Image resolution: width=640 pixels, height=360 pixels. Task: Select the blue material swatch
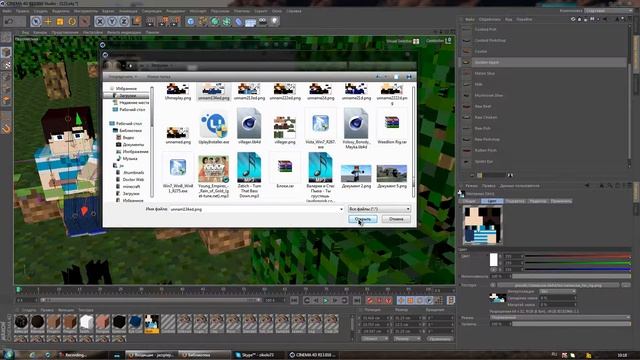135,322
